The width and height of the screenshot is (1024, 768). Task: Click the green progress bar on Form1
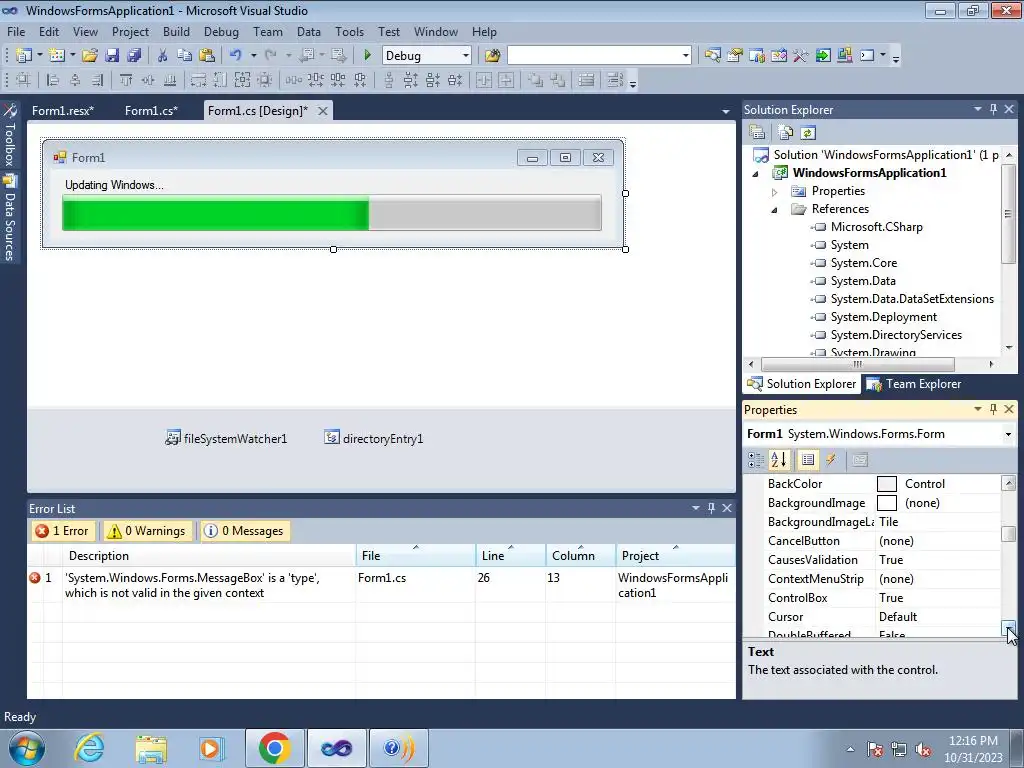point(332,212)
